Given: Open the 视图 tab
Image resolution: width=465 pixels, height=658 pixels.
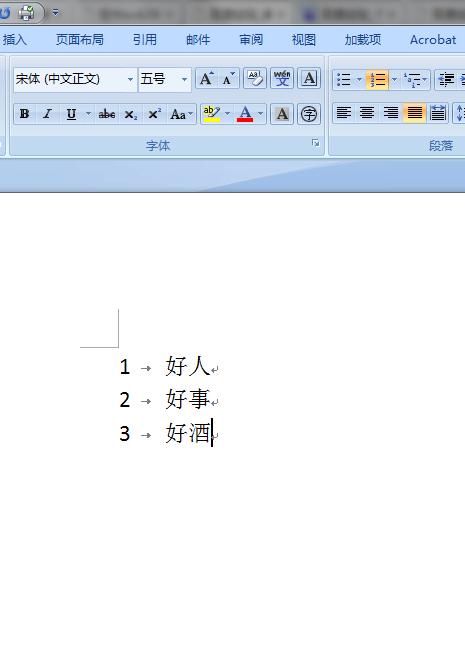Looking at the screenshot, I should [x=304, y=40].
